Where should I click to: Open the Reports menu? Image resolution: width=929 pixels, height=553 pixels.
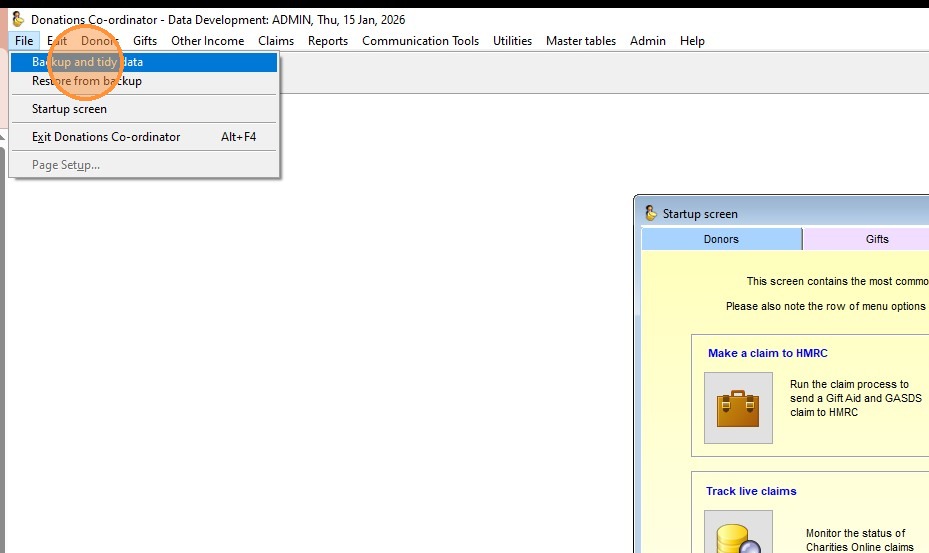328,41
